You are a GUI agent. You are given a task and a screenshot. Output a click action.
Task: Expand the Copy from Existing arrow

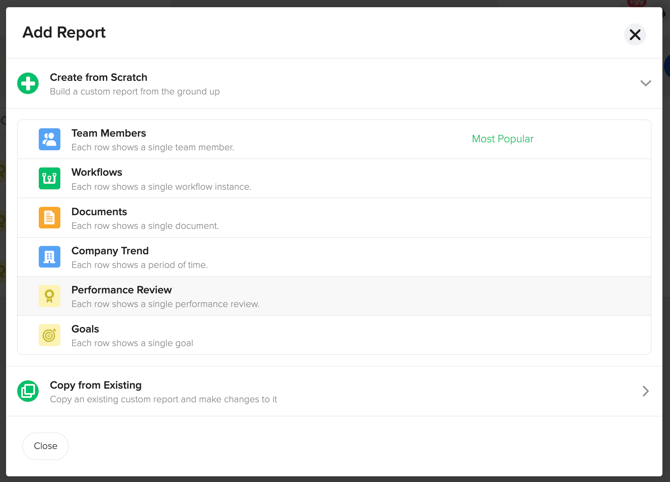pyautogui.click(x=645, y=391)
